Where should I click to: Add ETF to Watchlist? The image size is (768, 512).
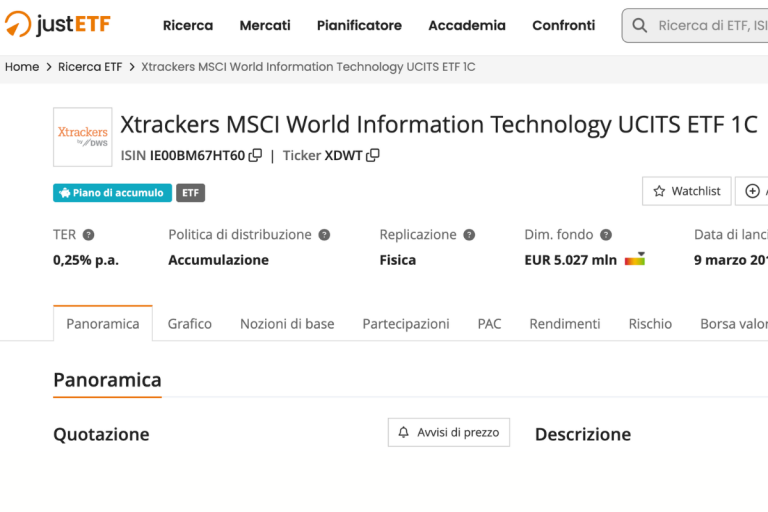click(686, 191)
